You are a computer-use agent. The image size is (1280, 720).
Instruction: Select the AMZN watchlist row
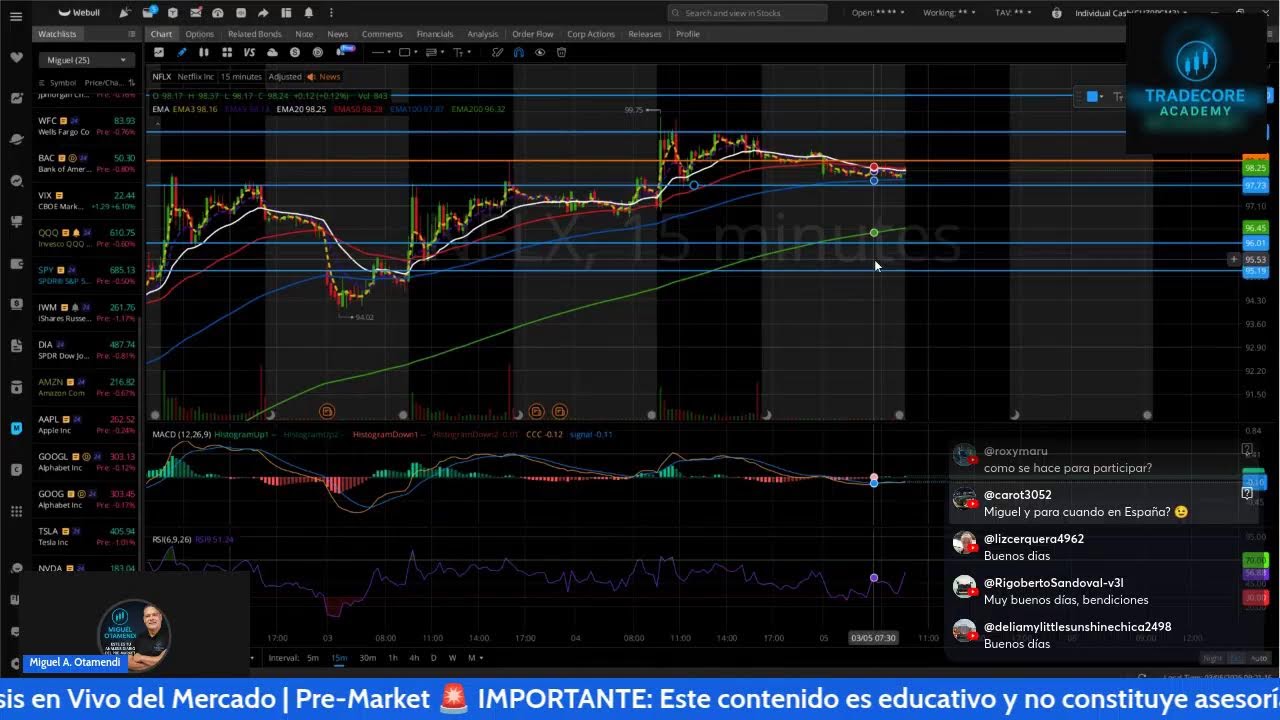(x=87, y=387)
